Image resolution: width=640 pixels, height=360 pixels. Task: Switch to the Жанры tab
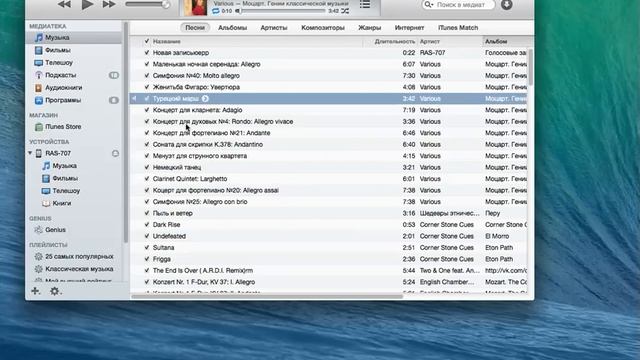click(x=369, y=28)
